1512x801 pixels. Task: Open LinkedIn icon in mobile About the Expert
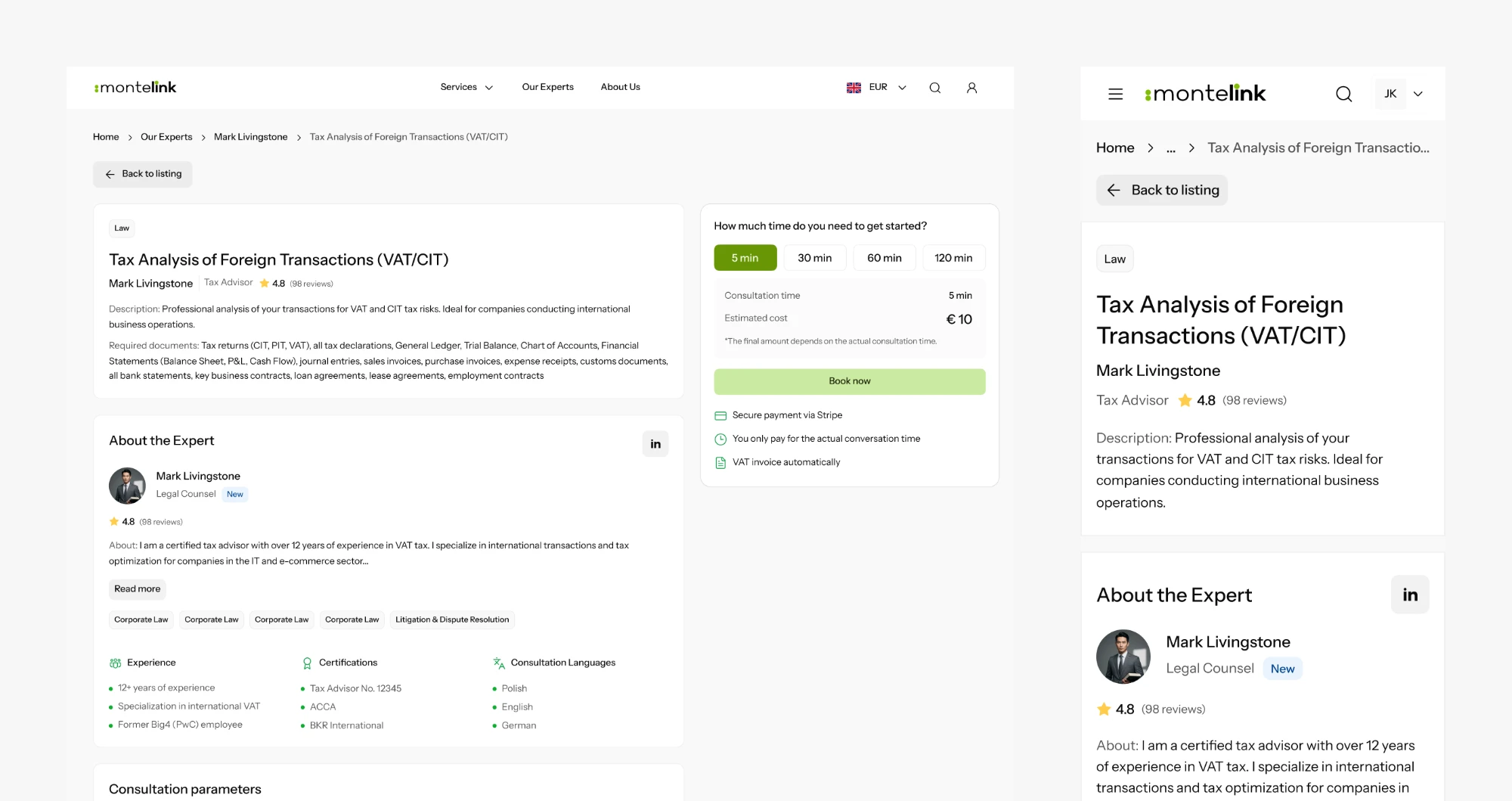click(1410, 595)
